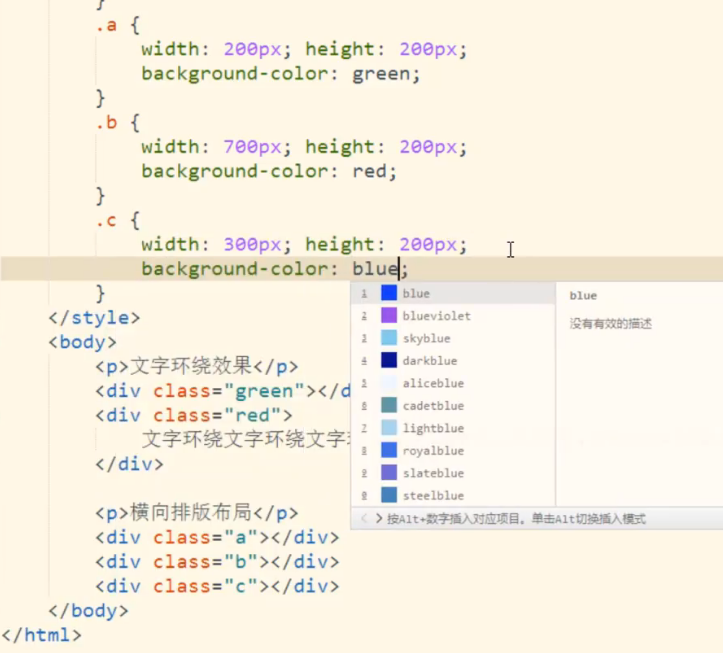Click the slateblue color swatch

click(389, 473)
